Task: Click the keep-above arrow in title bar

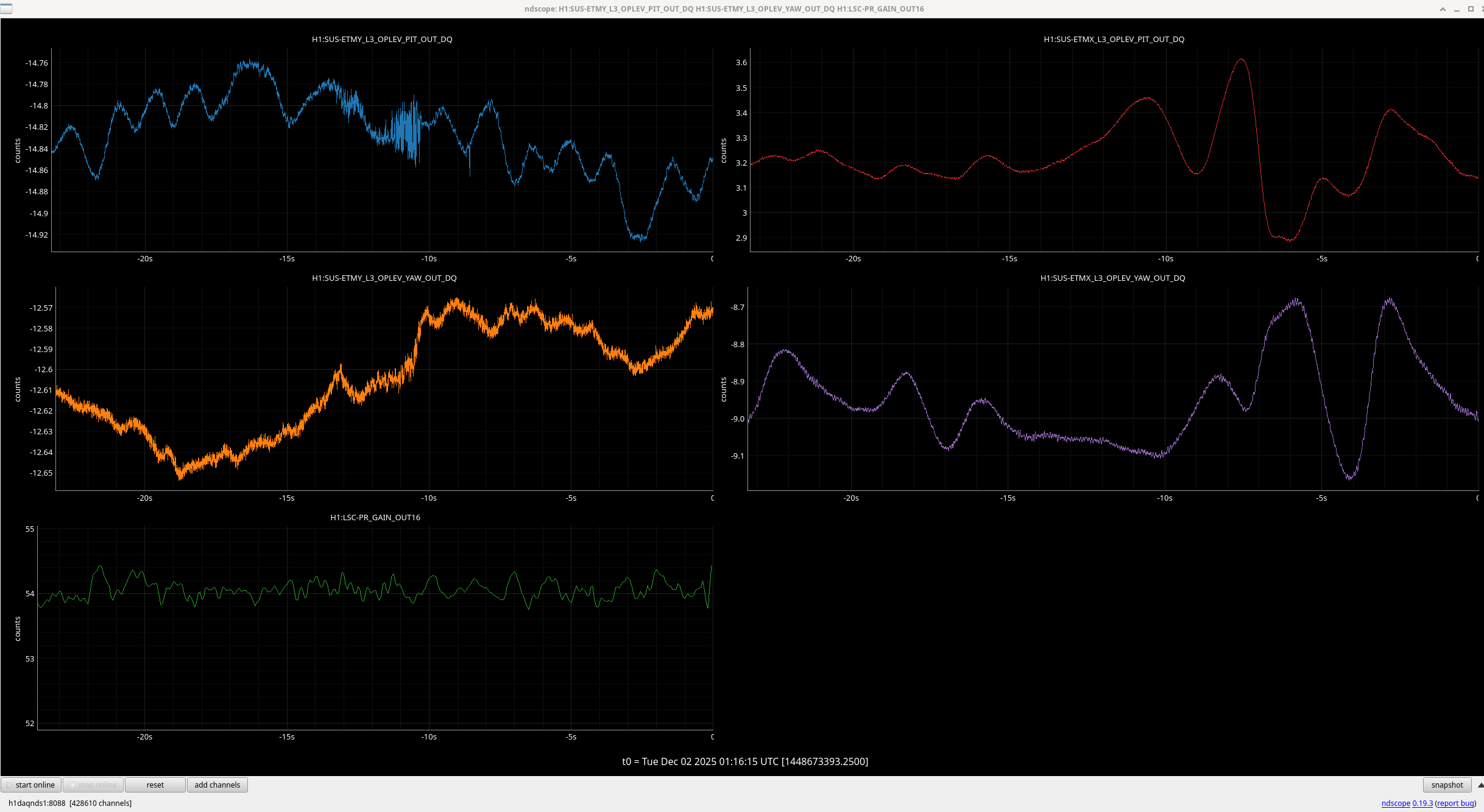Action: 1443,9
